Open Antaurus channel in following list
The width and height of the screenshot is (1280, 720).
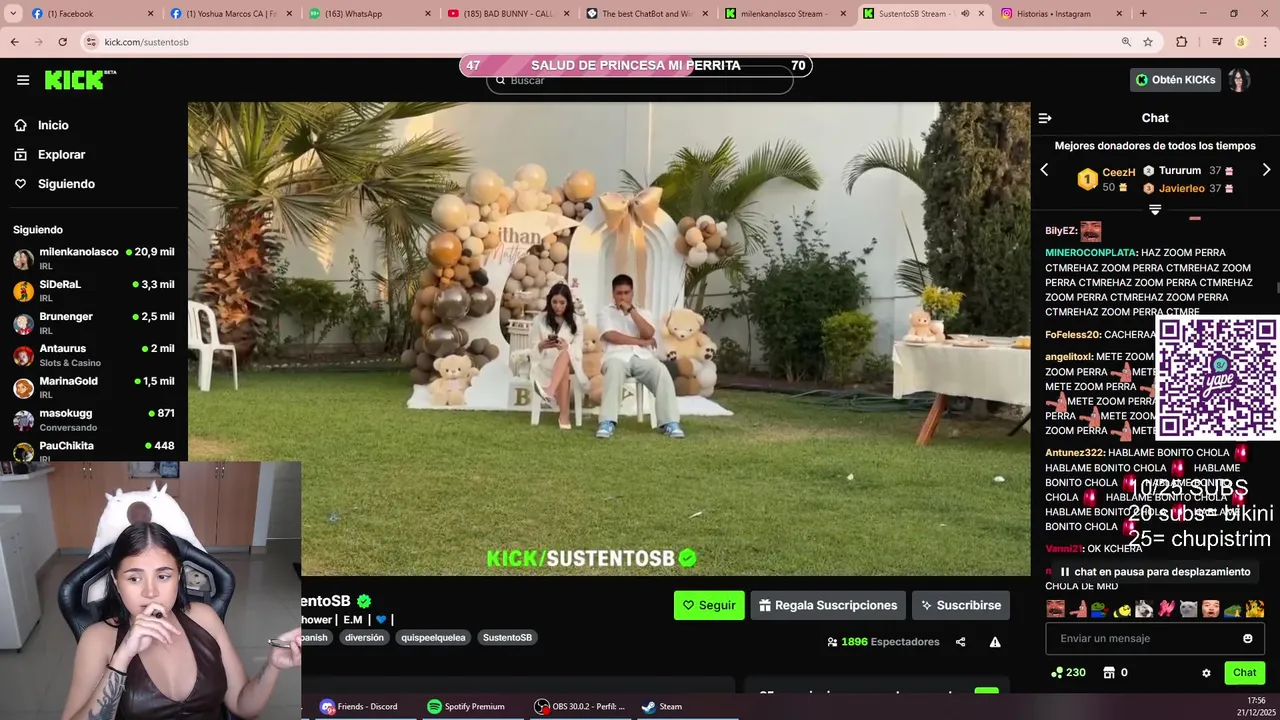pyautogui.click(x=94, y=354)
